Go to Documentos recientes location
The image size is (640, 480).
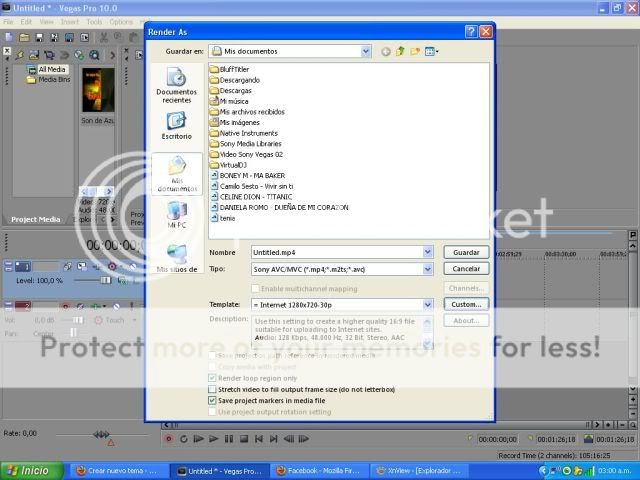pos(176,86)
